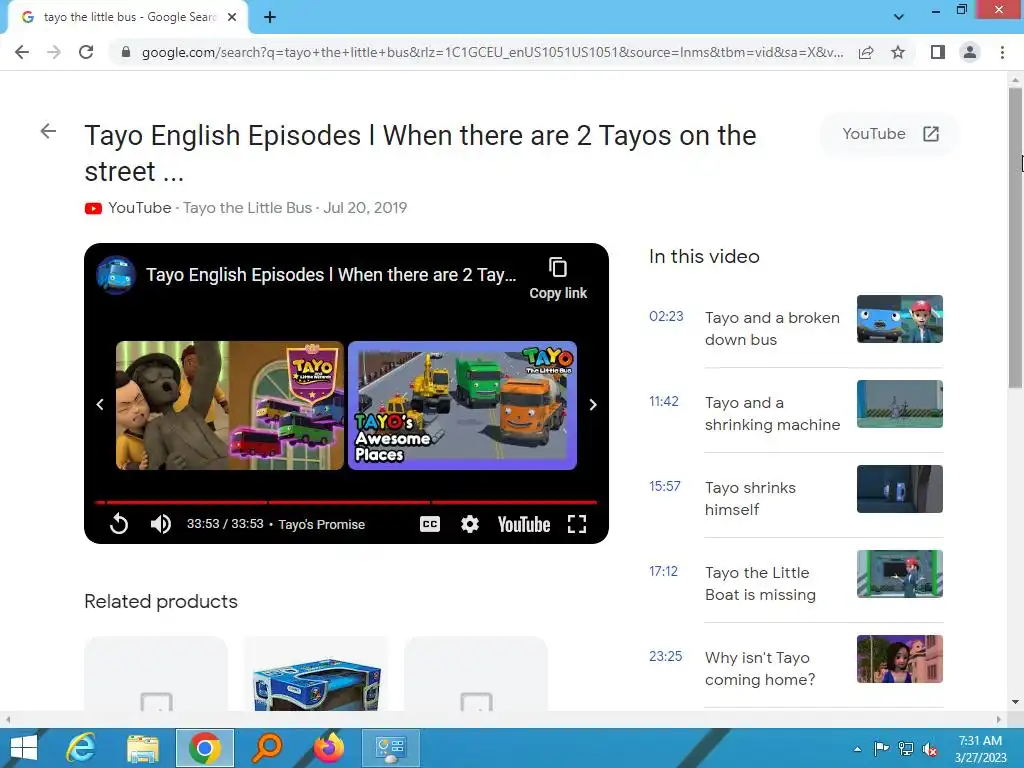1024x768 pixels.
Task: Jump to 23:25 timestamp
Action: coord(665,656)
